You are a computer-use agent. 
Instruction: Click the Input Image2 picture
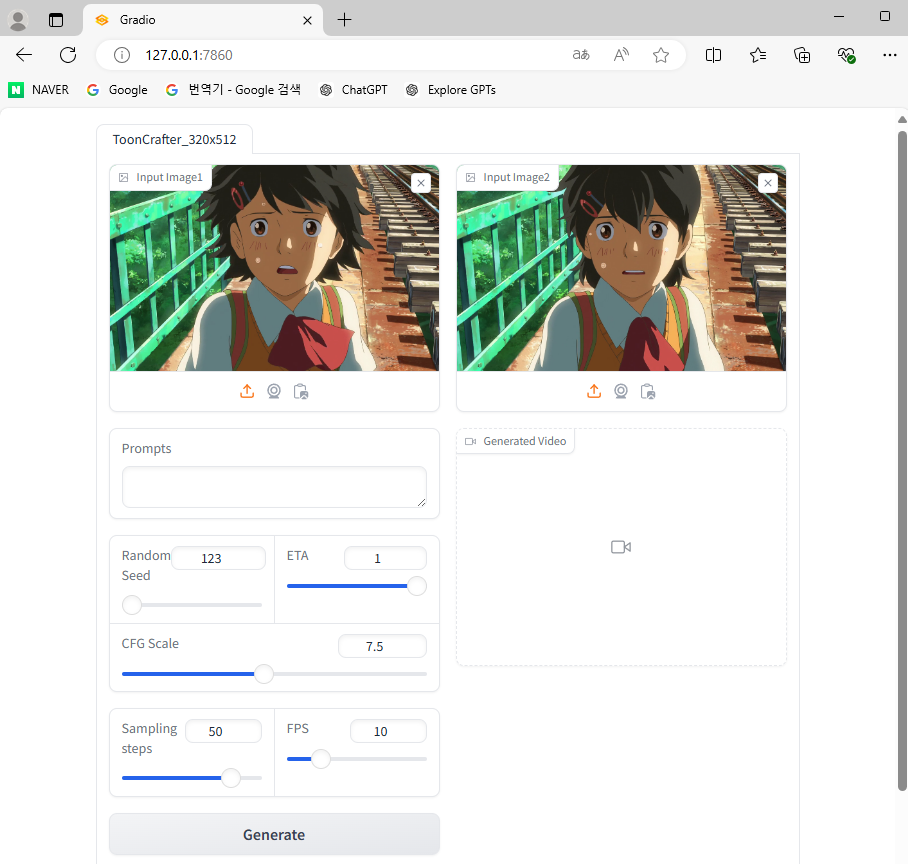click(621, 268)
